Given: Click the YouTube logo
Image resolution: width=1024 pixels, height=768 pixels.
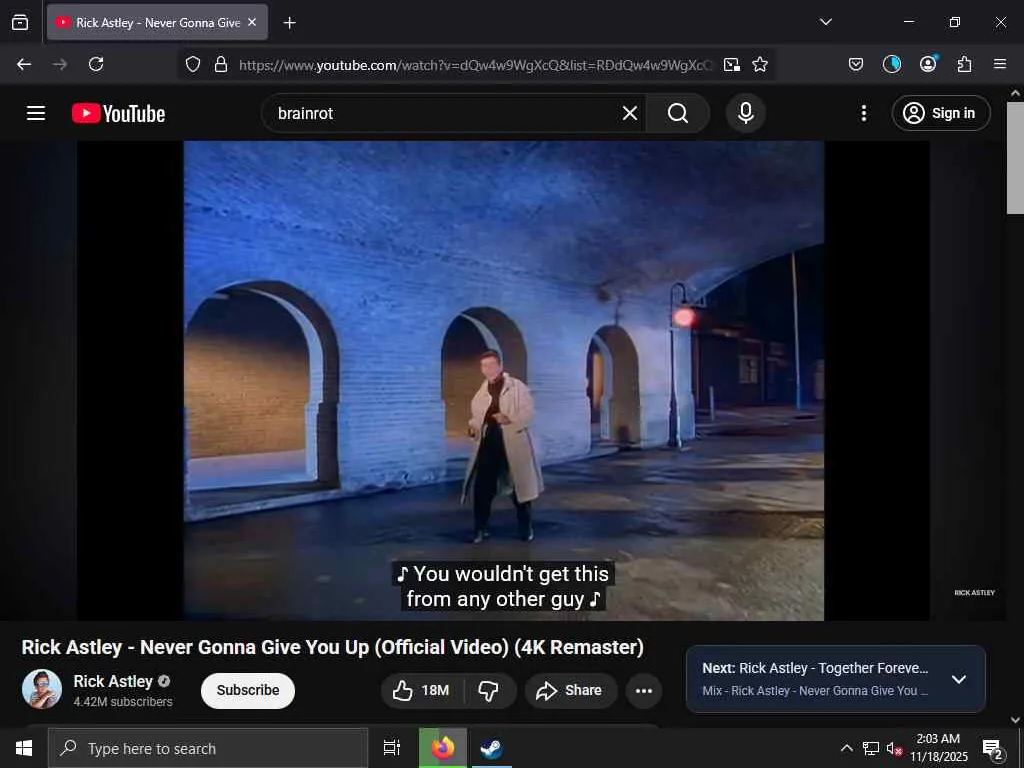Looking at the screenshot, I should [x=118, y=114].
